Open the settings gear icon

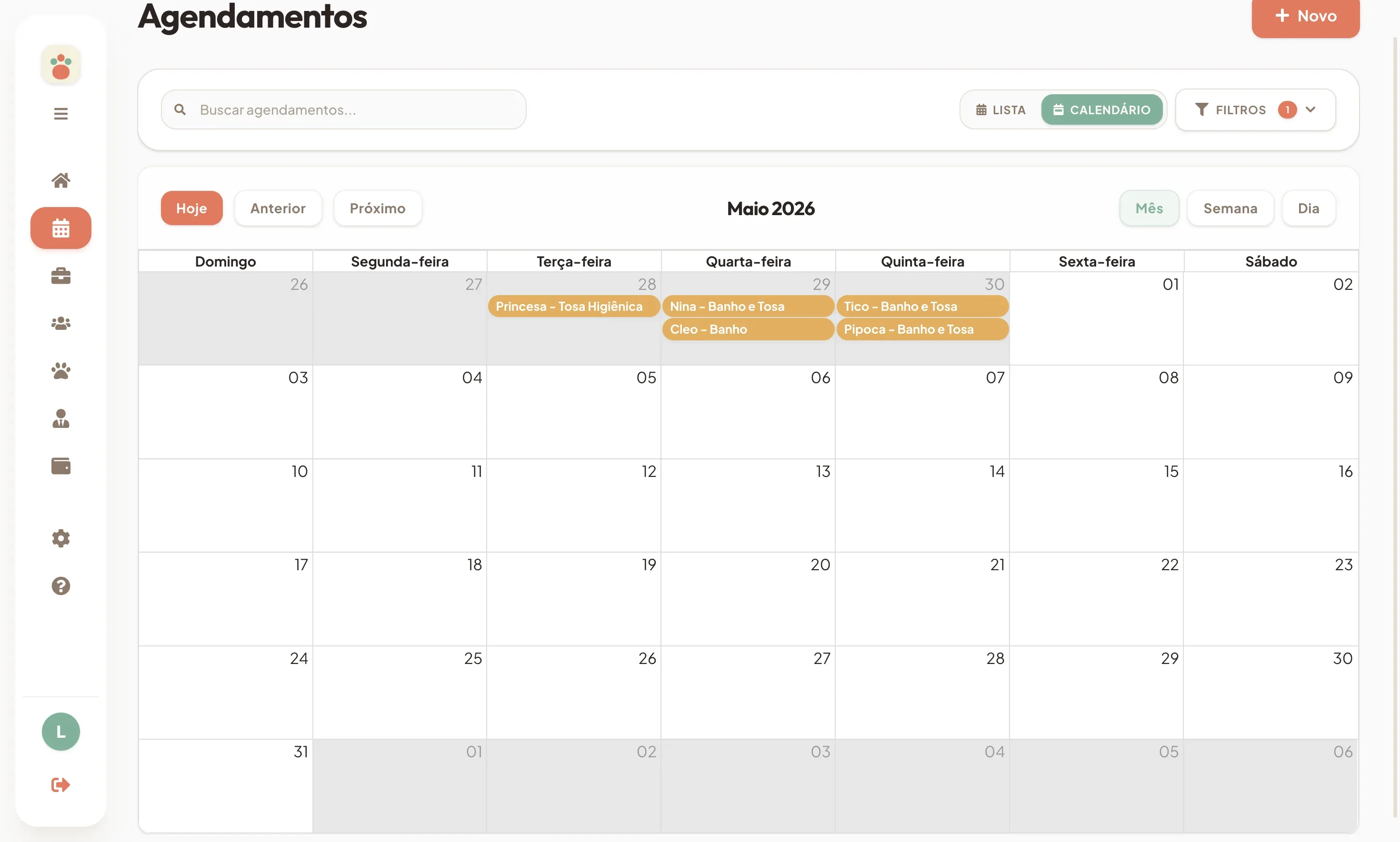click(x=61, y=538)
